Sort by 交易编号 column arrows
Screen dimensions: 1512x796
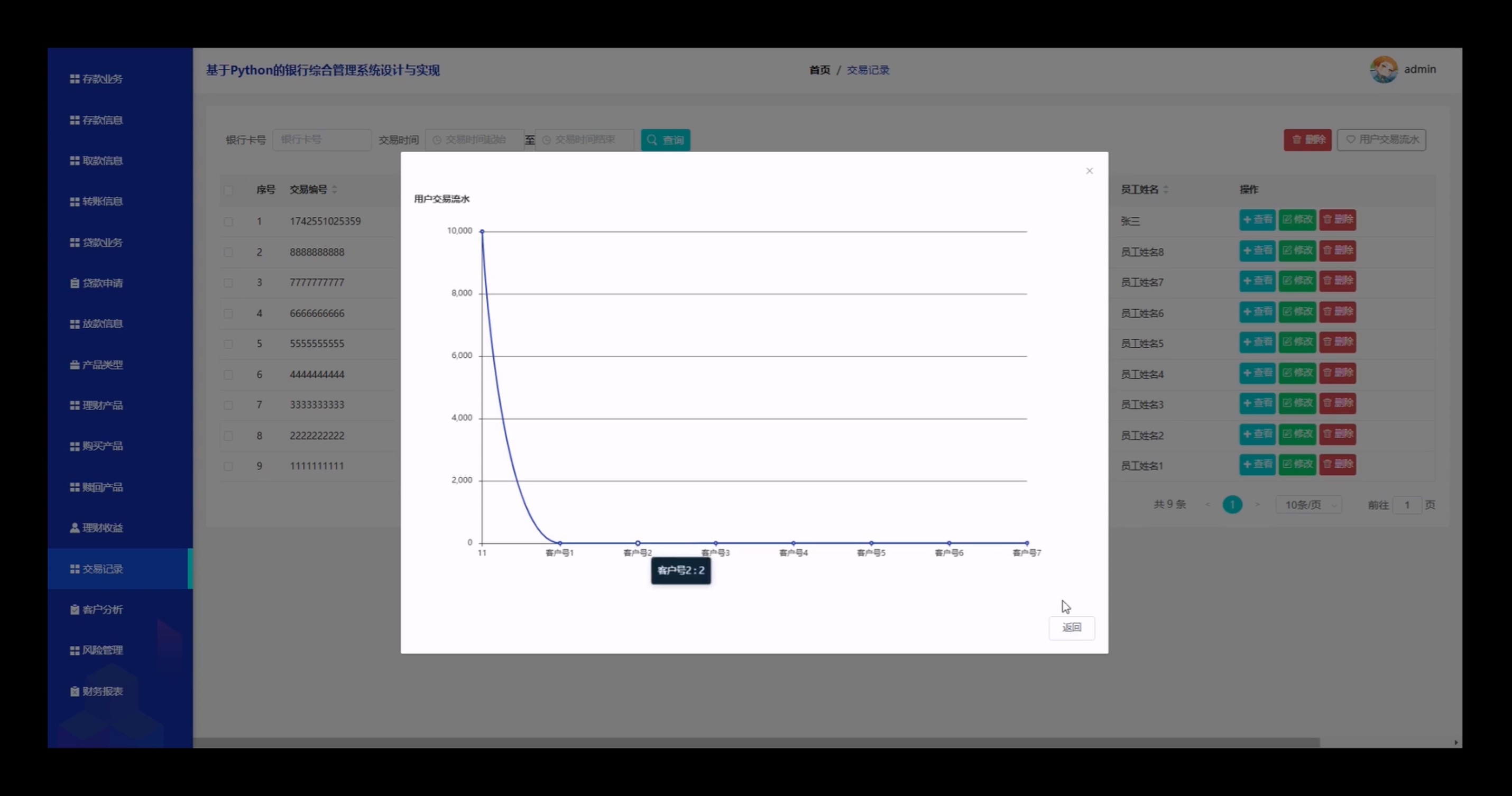[335, 190]
